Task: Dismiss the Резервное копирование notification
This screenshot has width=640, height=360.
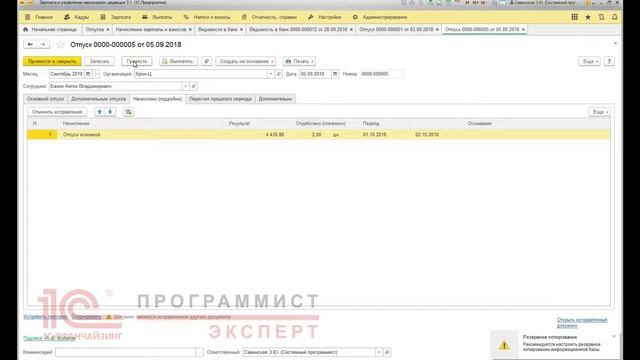Action: (614, 336)
